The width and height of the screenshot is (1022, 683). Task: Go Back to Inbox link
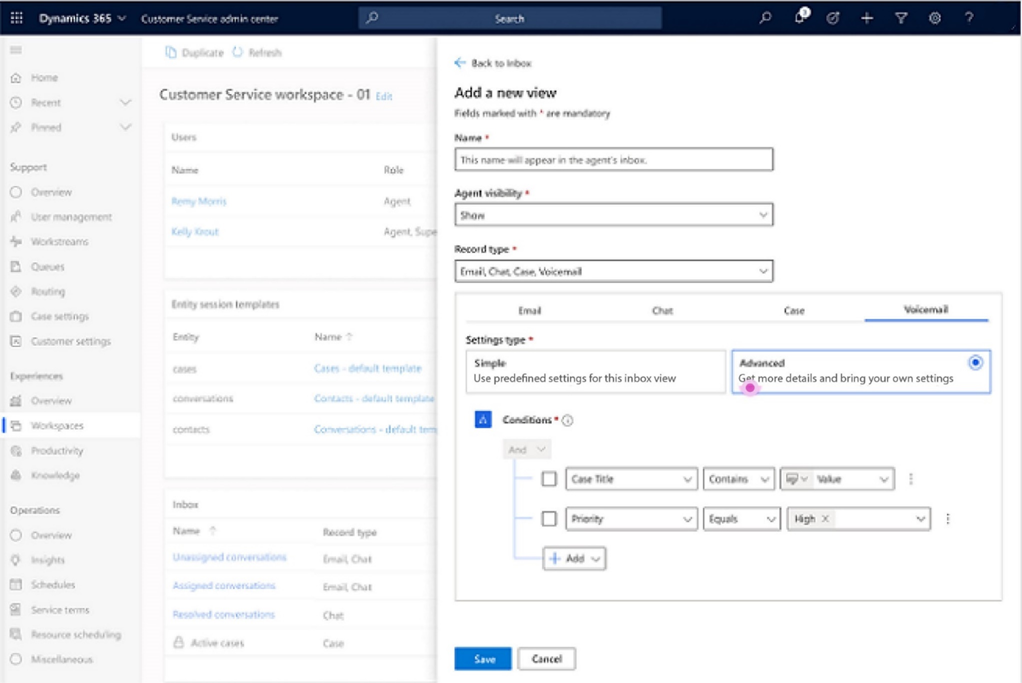tap(493, 63)
